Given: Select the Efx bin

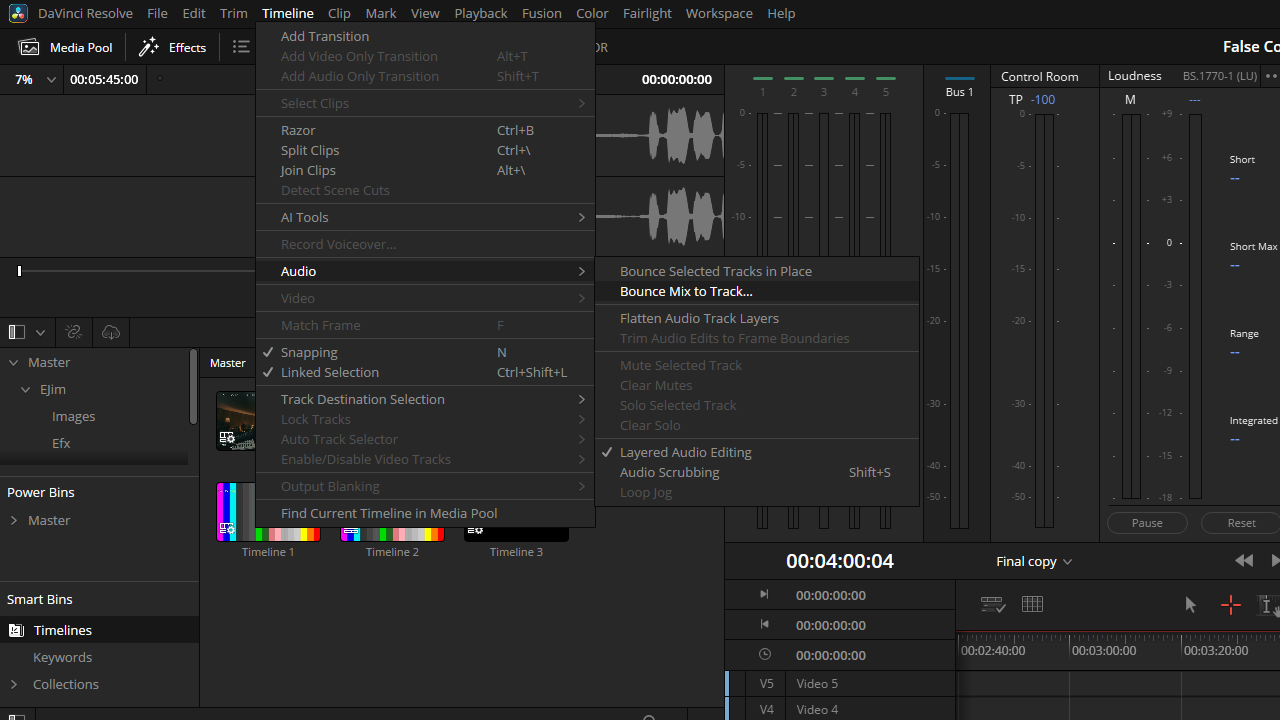Looking at the screenshot, I should point(61,443).
